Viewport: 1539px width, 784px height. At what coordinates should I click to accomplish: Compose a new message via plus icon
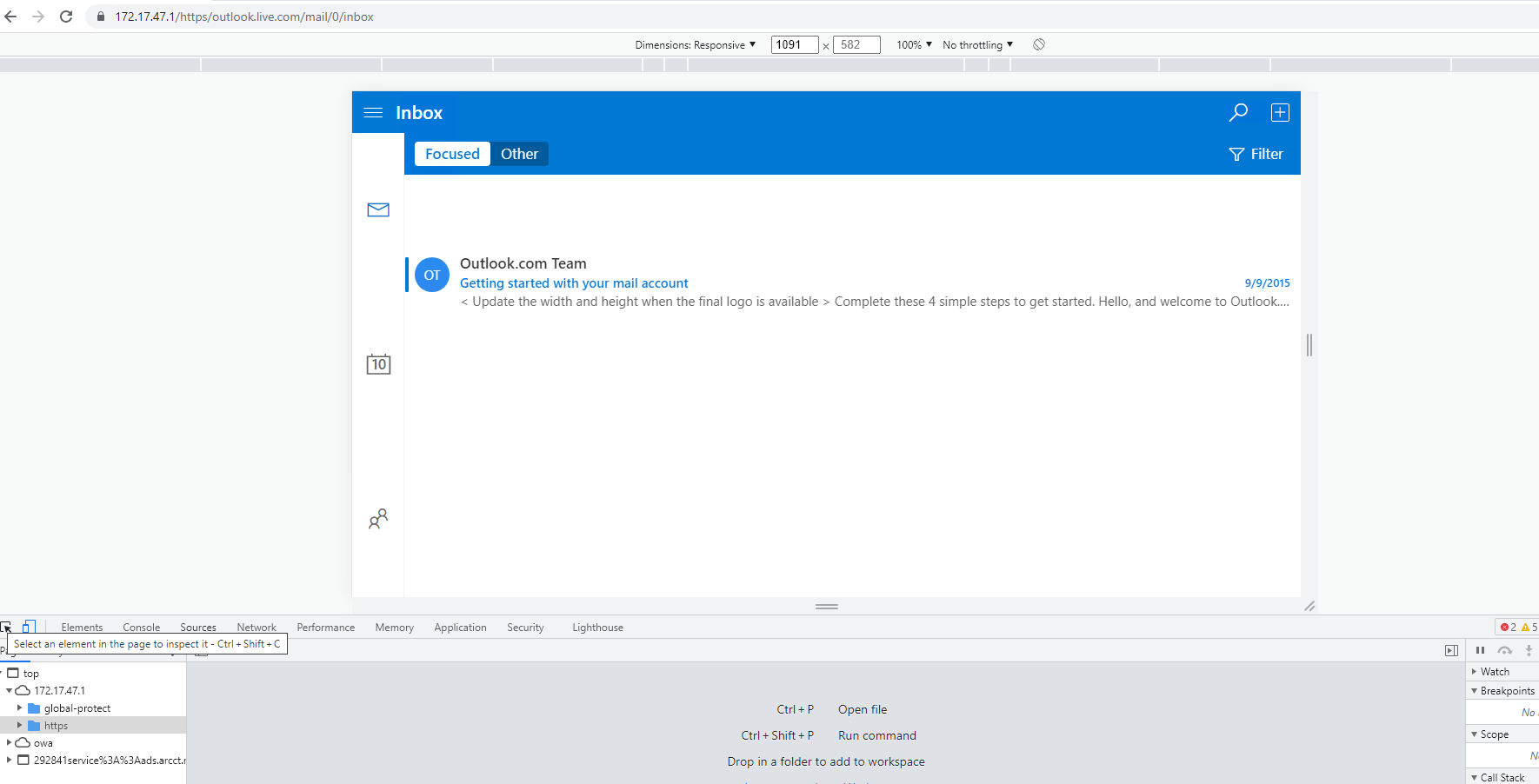point(1279,112)
